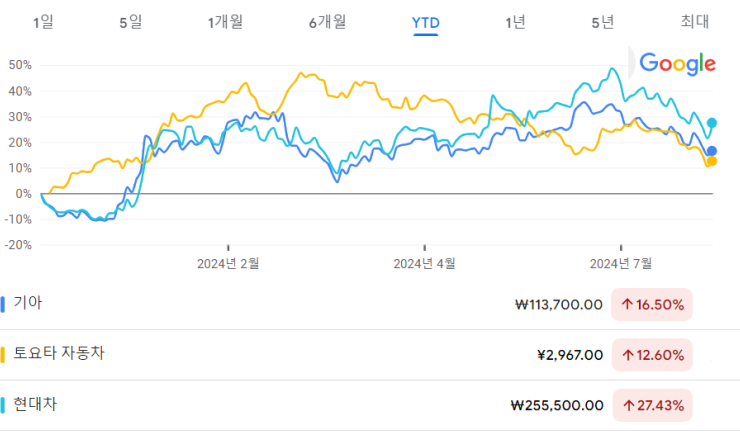
Task: Select the 1일 time range tab
Action: pyautogui.click(x=43, y=22)
